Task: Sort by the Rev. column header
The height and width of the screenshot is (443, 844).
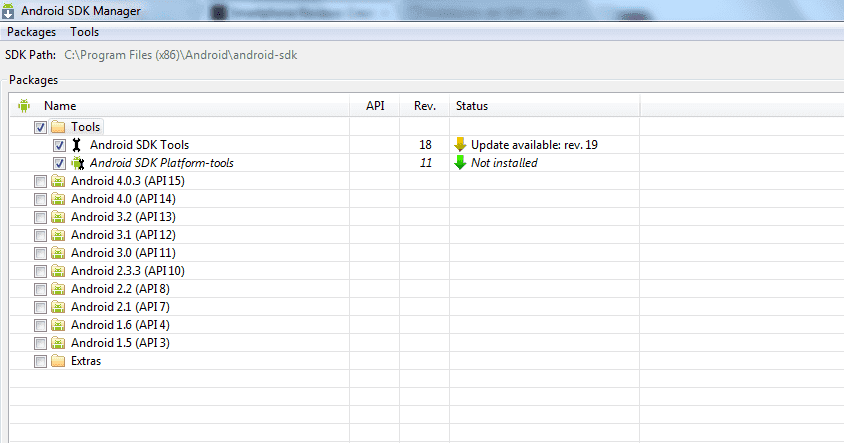Action: pyautogui.click(x=425, y=106)
